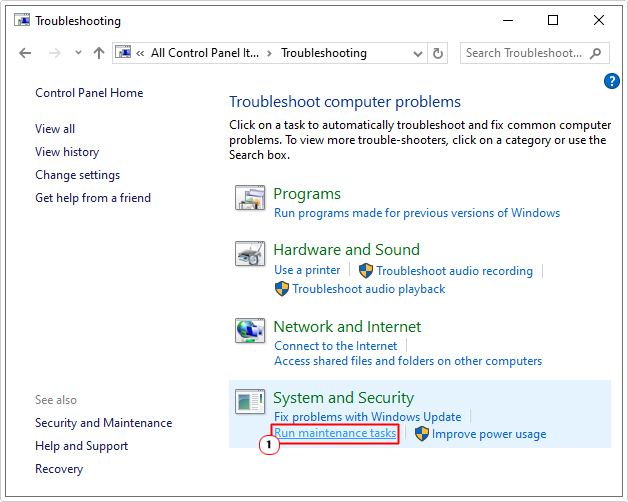Expand the address bar history dropdown
628x502 pixels.
pyautogui.click(x=418, y=53)
